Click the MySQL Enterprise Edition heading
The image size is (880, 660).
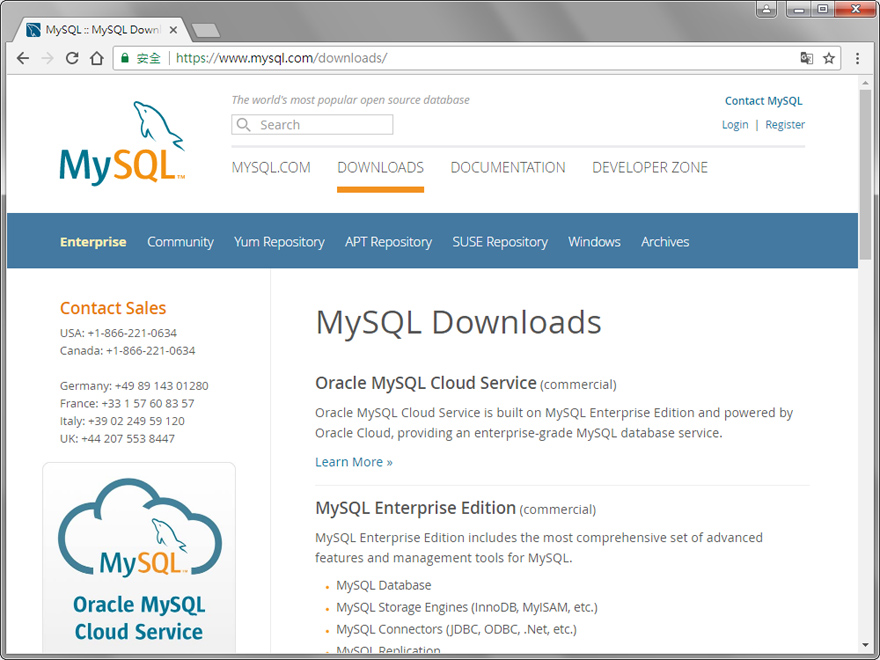(415, 508)
